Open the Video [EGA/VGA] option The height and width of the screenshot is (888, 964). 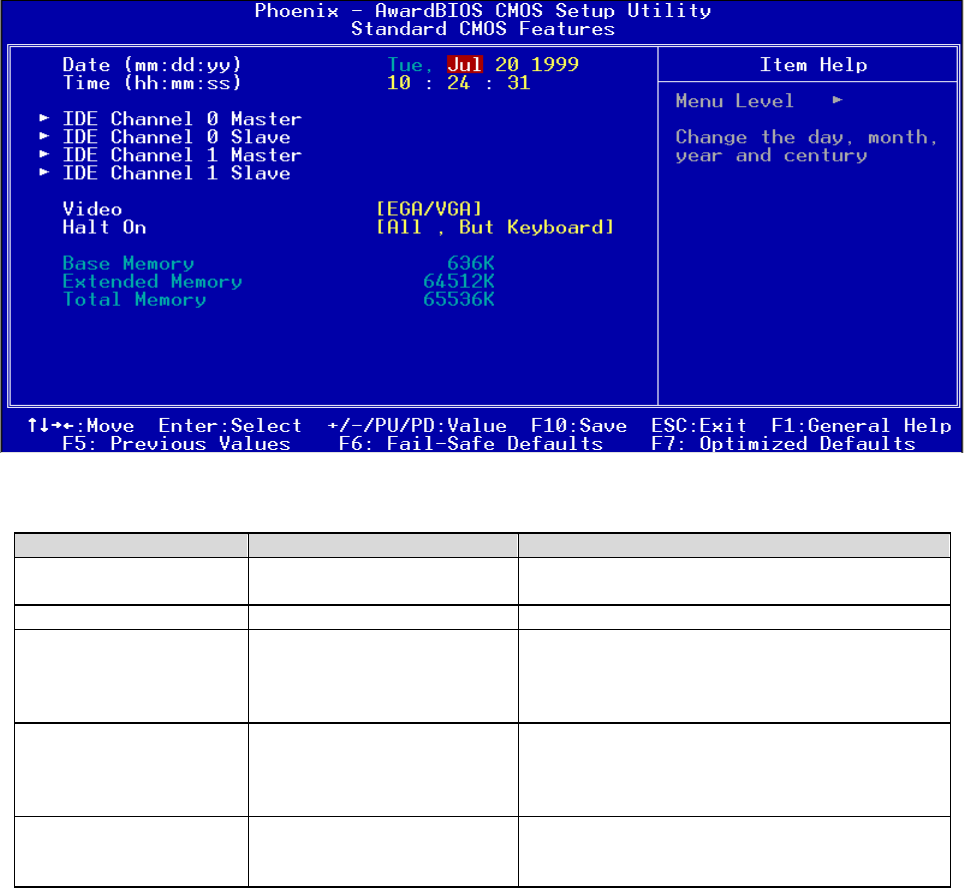click(x=429, y=209)
